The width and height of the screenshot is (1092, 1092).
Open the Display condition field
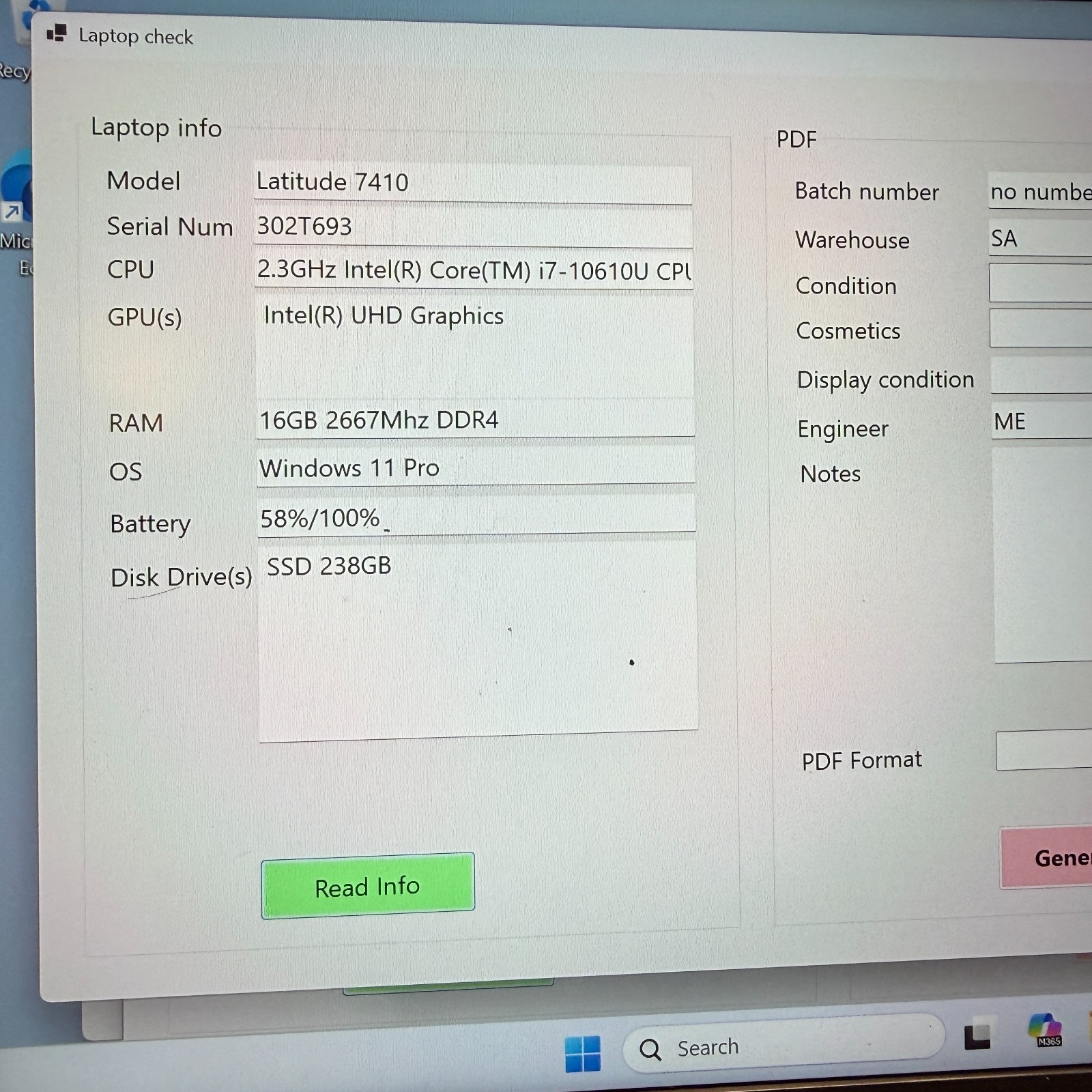coord(1043,375)
